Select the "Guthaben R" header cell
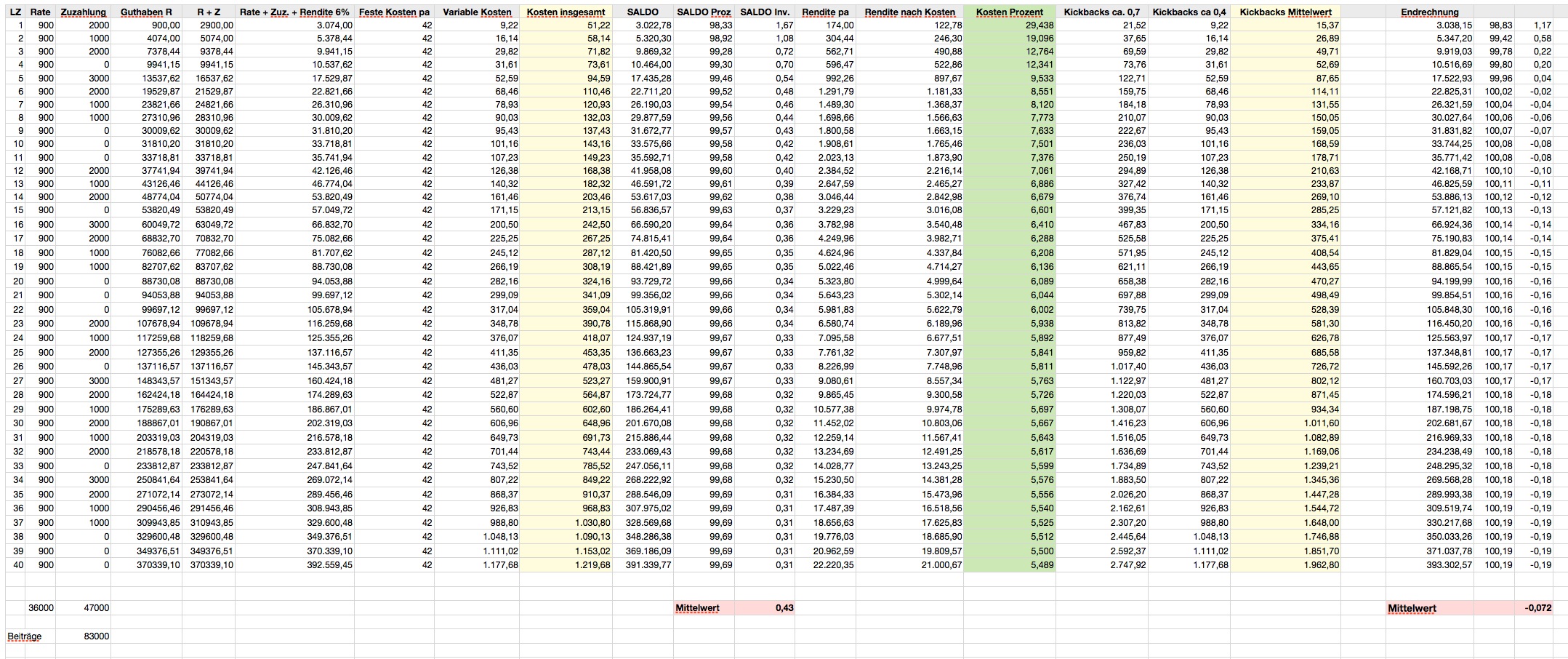The height and width of the screenshot is (659, 1568). (146, 12)
